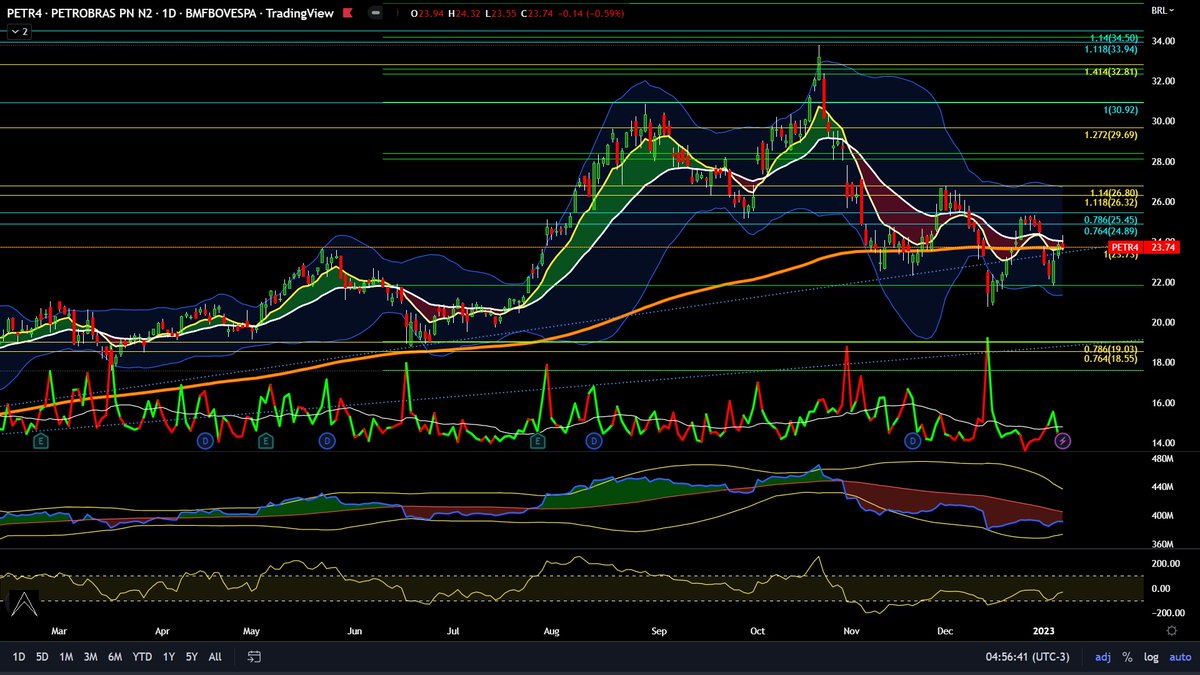Click the Fibonacci label 1(30.92)

(x=1121, y=108)
